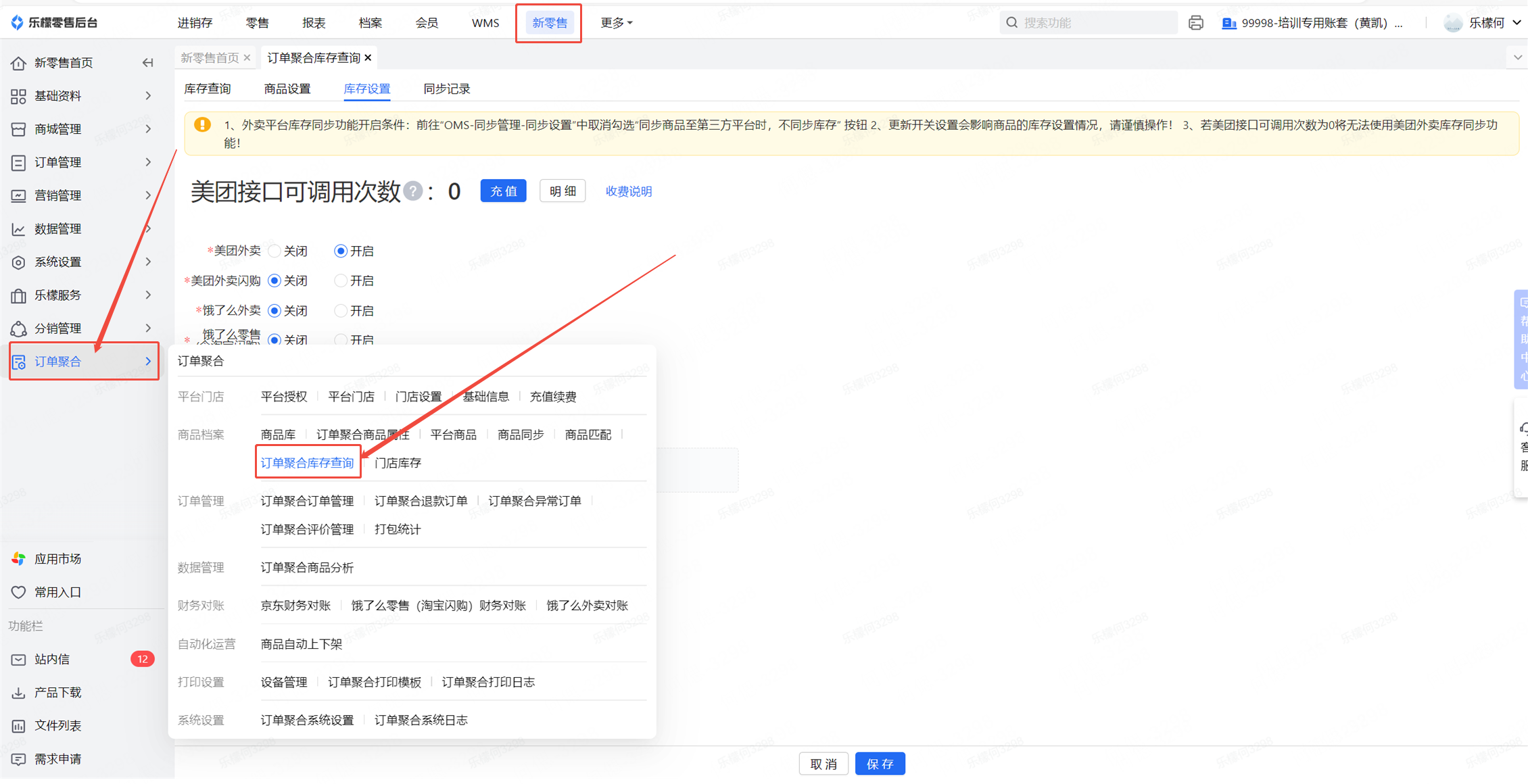This screenshot has height=784, width=1528.
Task: Select 关闭 for 美团外卖
Action: (274, 251)
